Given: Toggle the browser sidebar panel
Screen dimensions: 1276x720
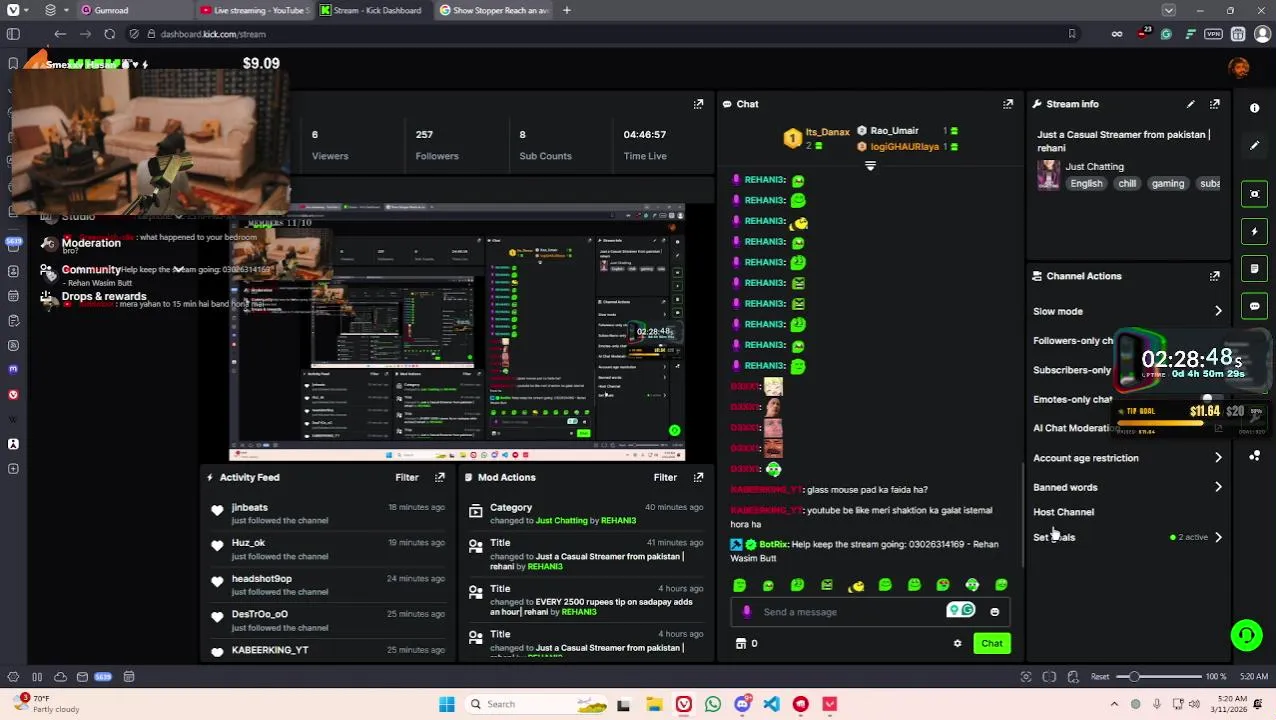Looking at the screenshot, I should [13, 34].
